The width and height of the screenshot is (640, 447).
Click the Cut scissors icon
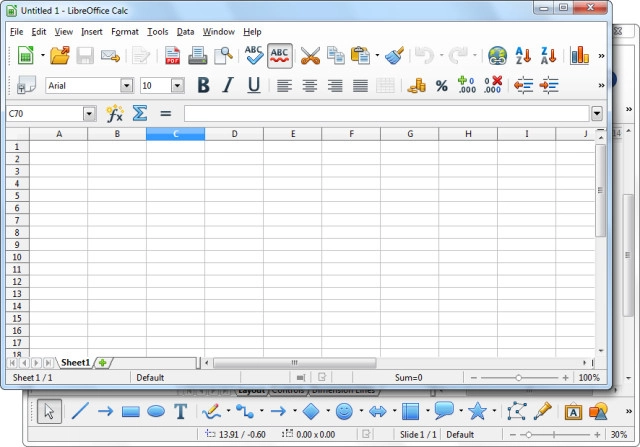click(x=310, y=56)
